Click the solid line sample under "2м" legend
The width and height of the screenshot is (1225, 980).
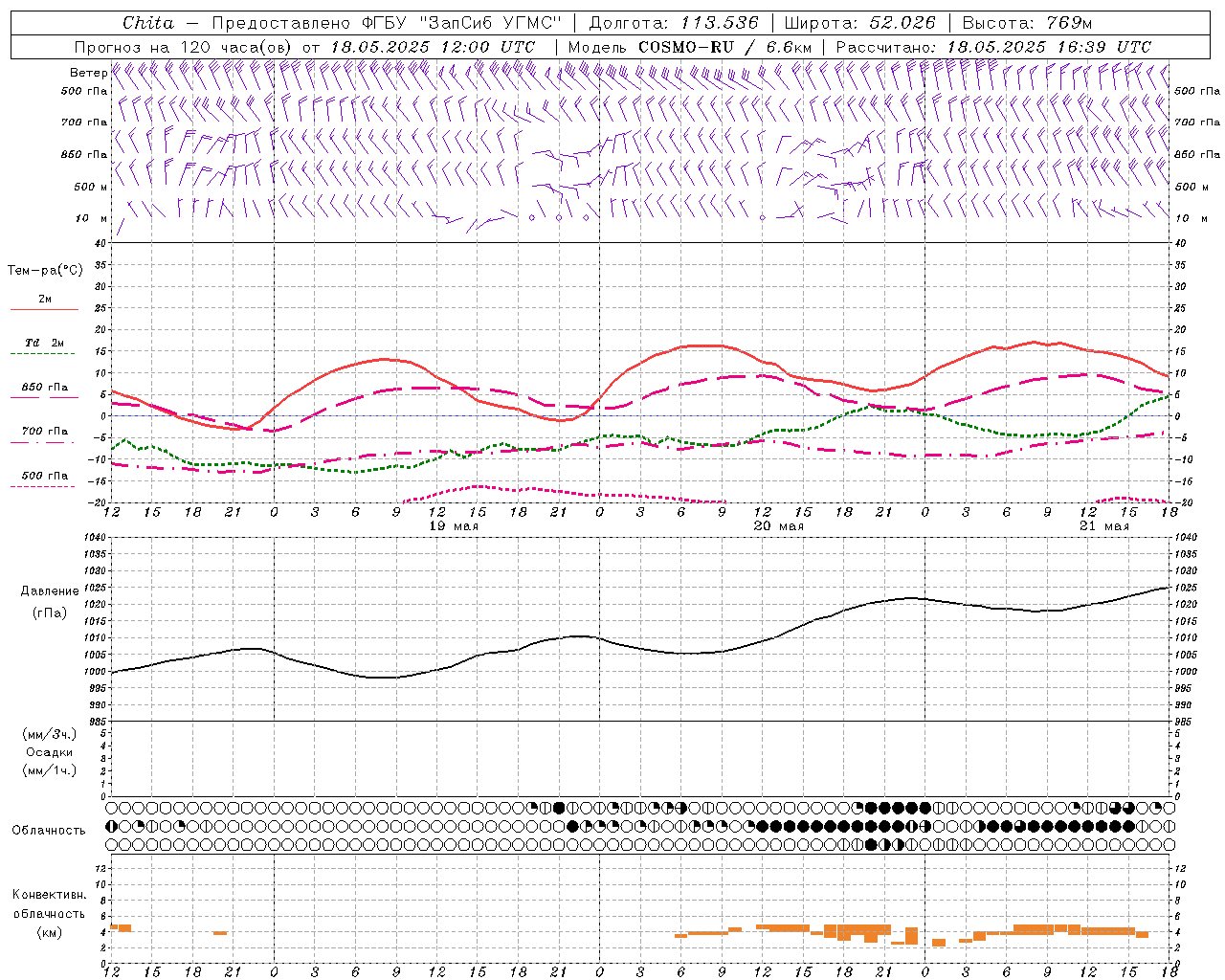tap(44, 310)
